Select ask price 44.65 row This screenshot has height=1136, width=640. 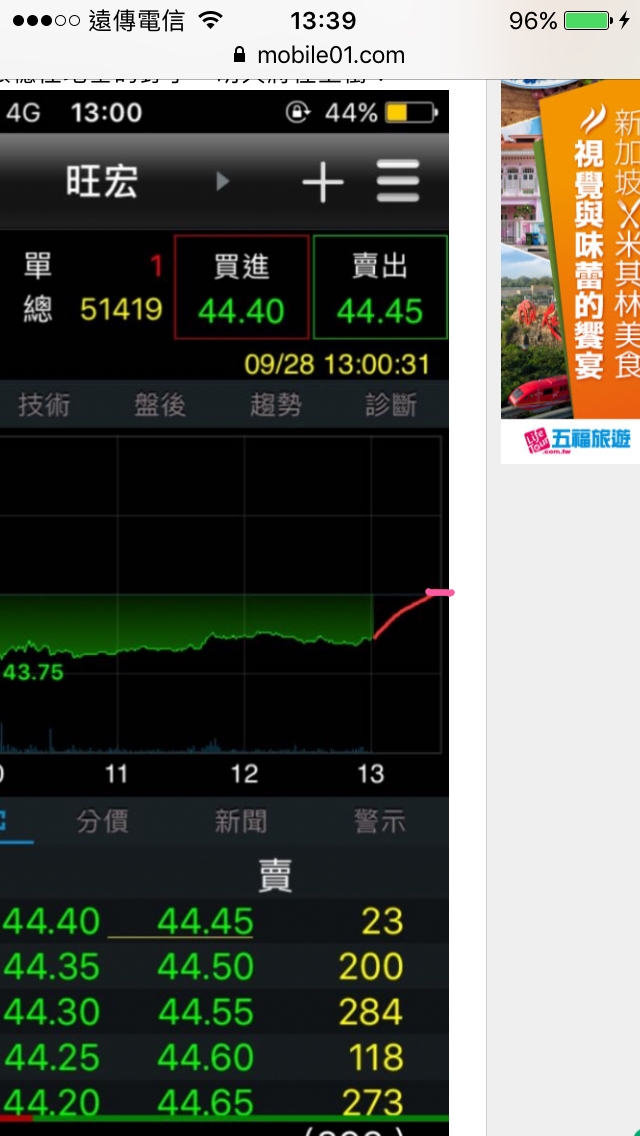pyautogui.click(x=205, y=1102)
